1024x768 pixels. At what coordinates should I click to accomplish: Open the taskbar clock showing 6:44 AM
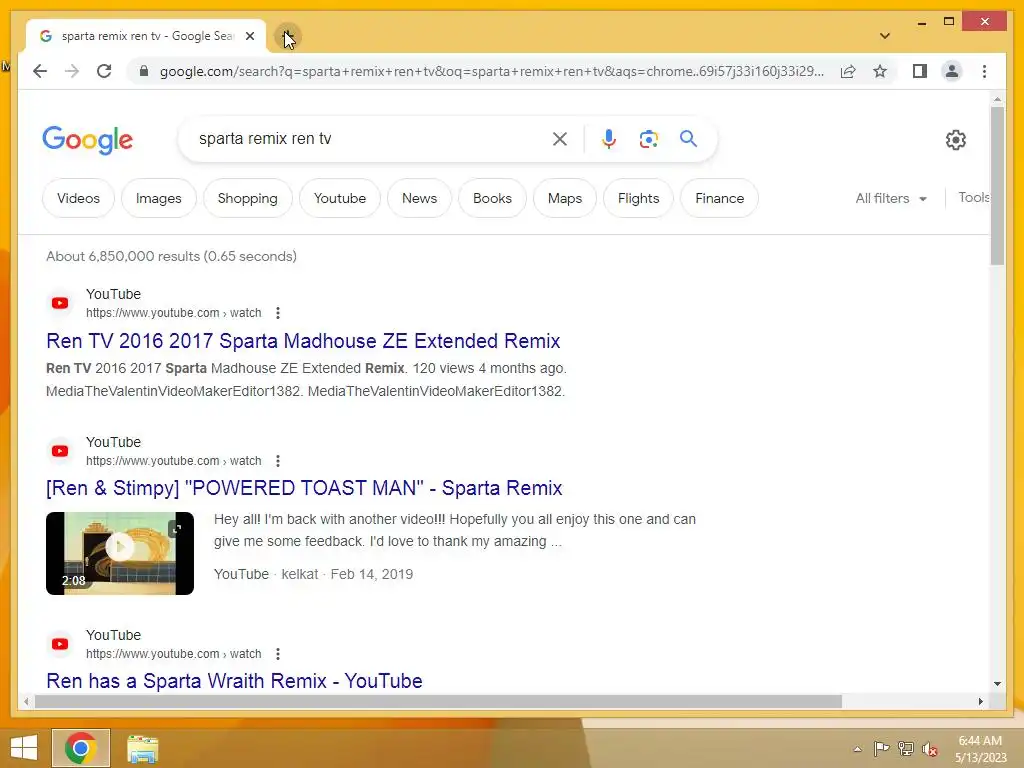(980, 749)
